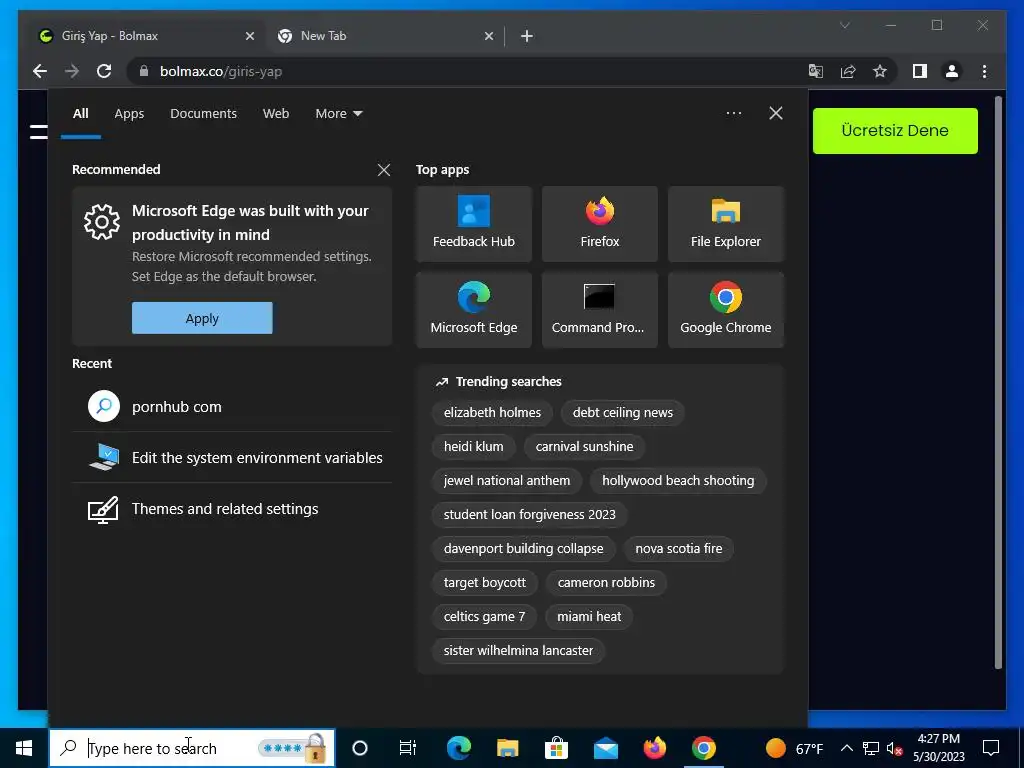
Task: Open Google Chrome tile in Top apps
Action: click(726, 310)
